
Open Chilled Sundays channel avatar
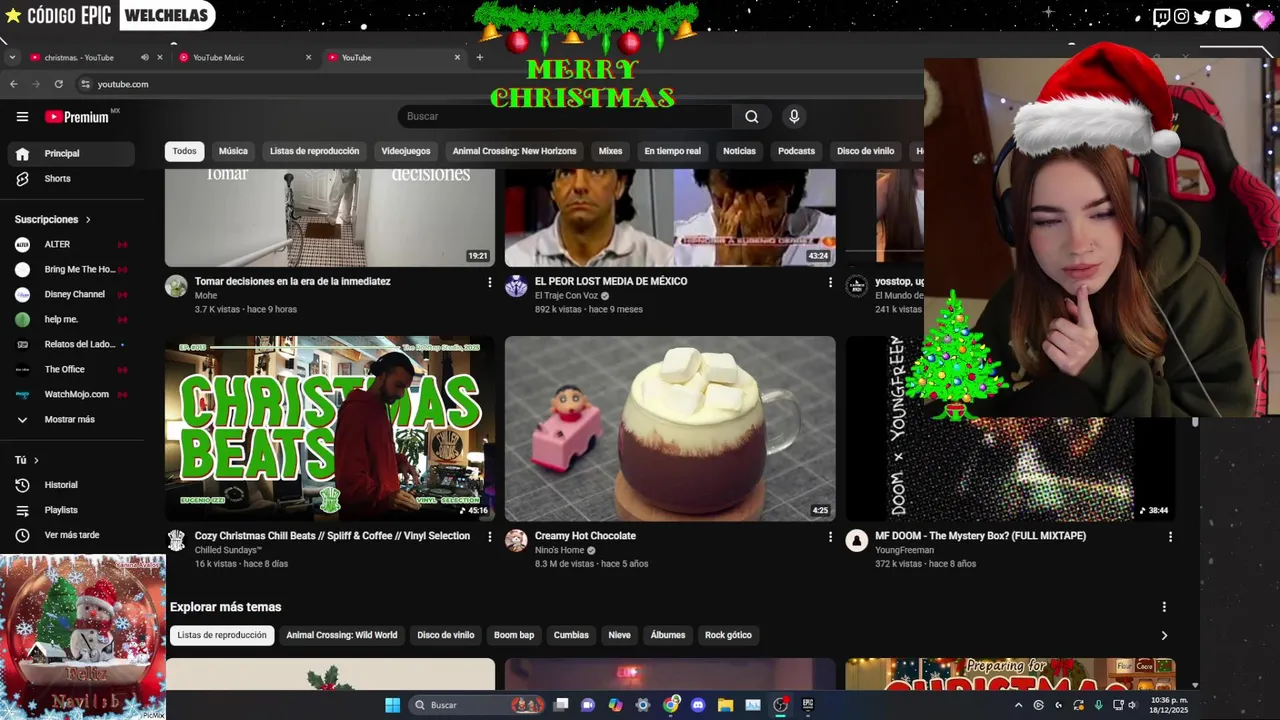(176, 541)
